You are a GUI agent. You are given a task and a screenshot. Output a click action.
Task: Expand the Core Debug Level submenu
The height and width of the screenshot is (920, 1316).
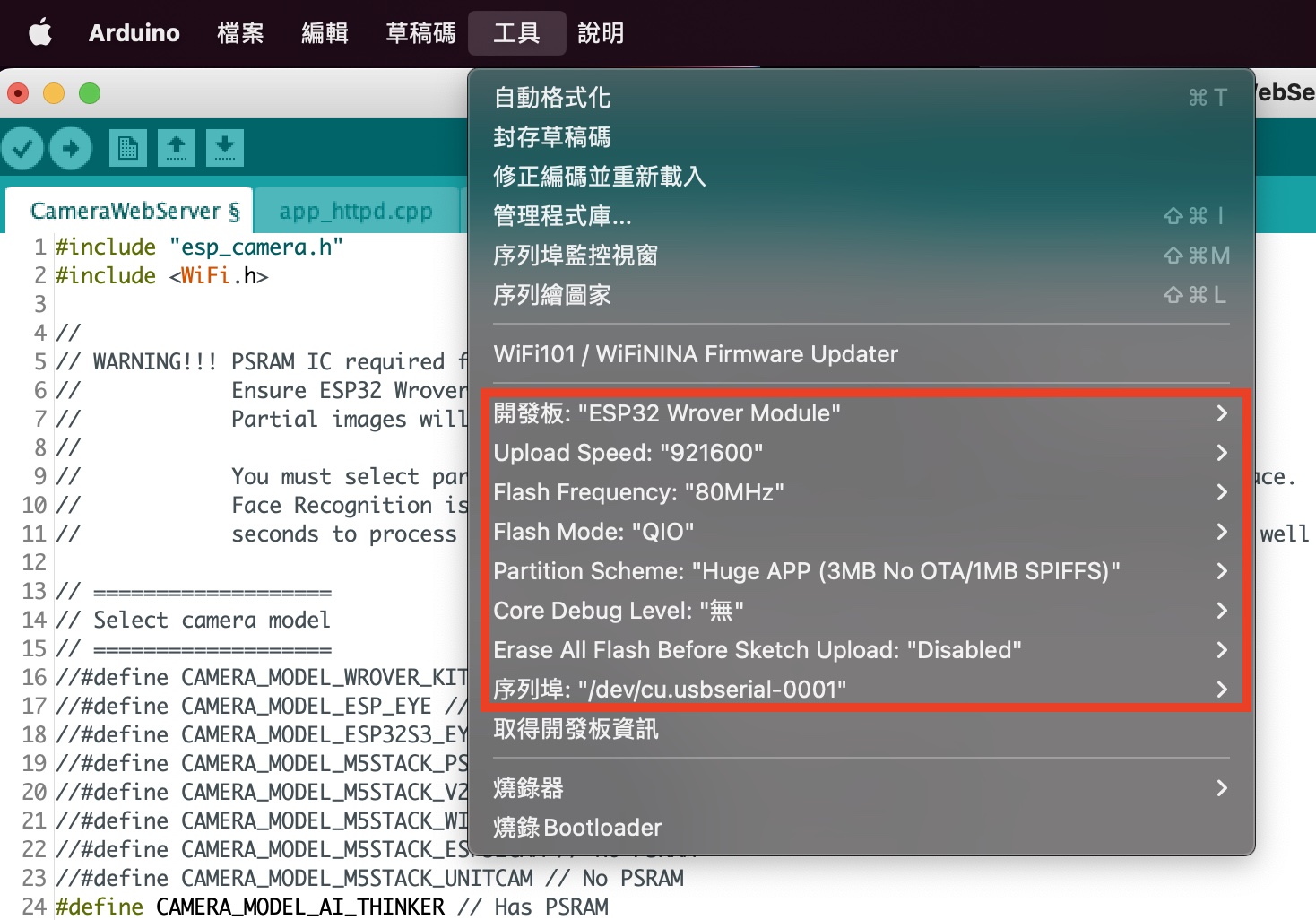click(x=861, y=611)
